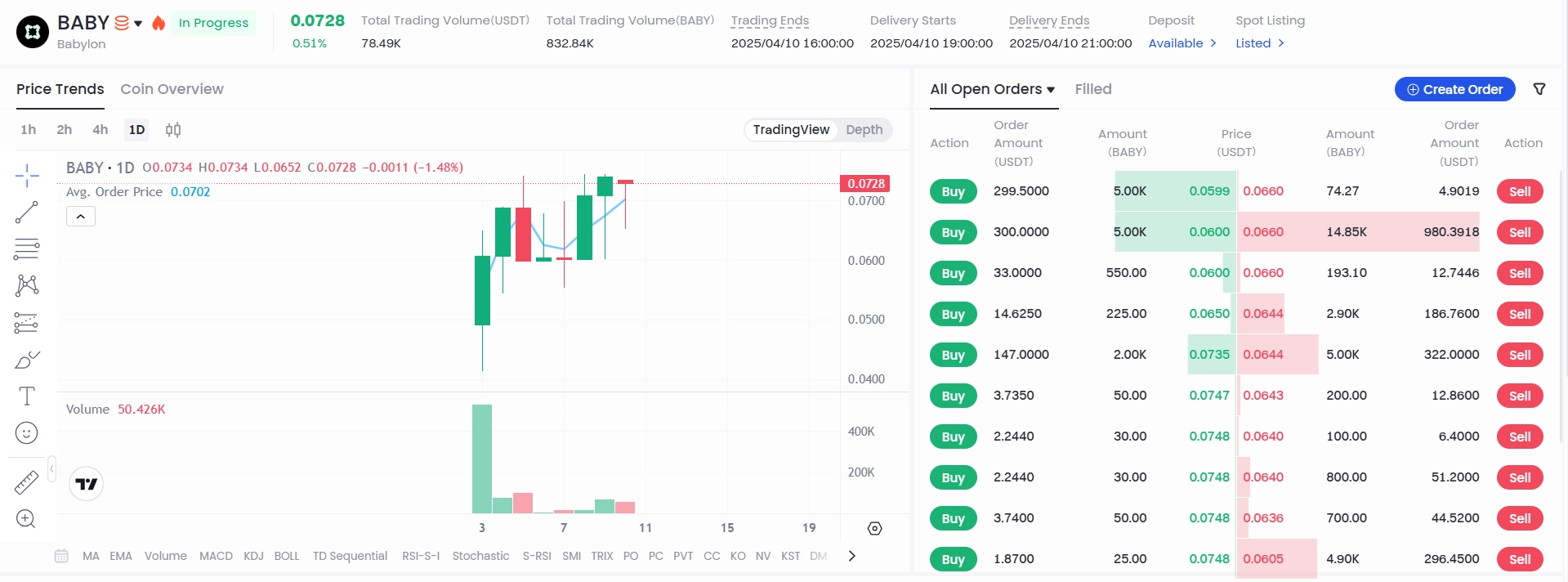Add the TRIX indicator
The image size is (1568, 582).
[602, 556]
